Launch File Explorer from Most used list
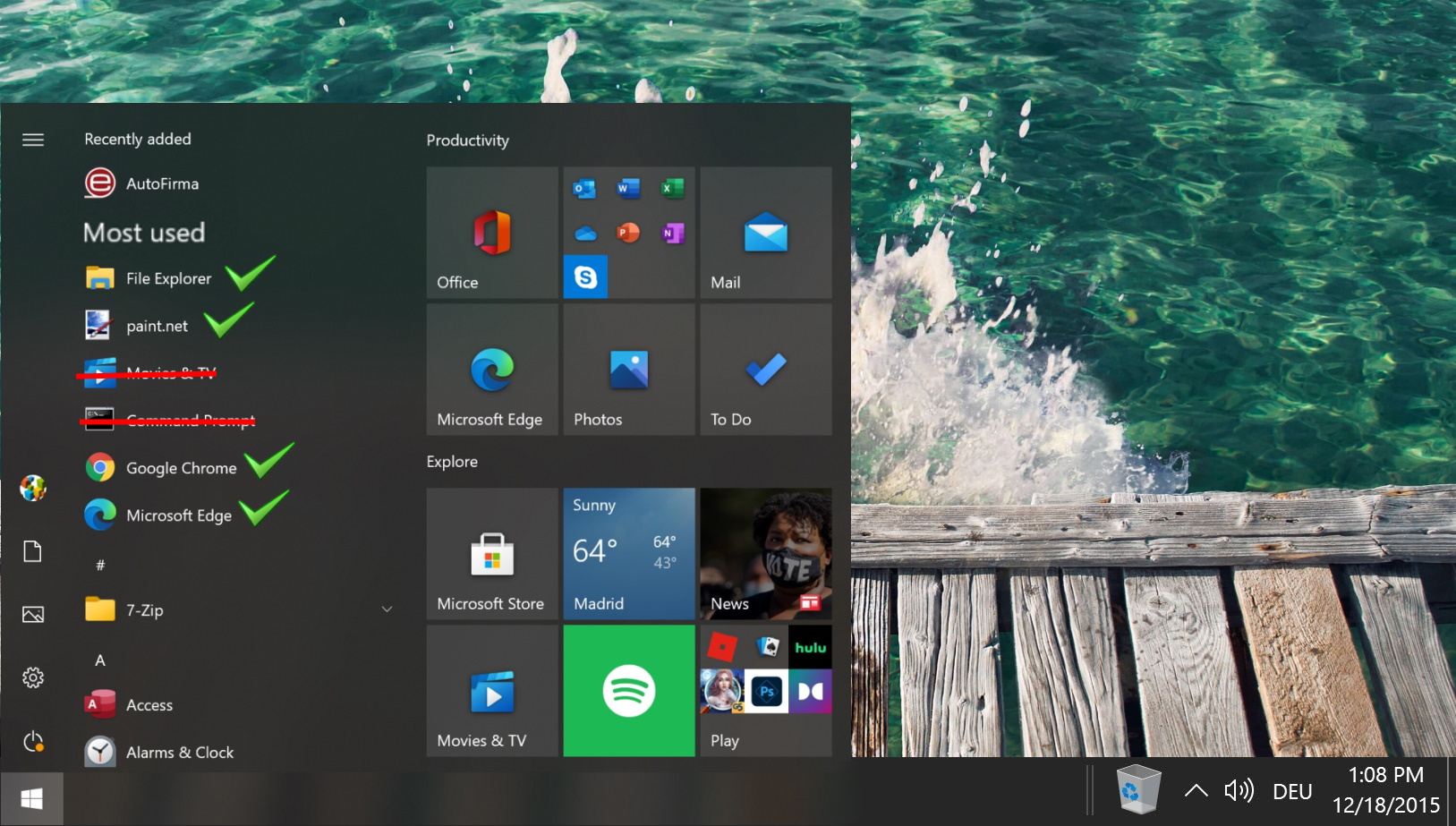 [150, 278]
